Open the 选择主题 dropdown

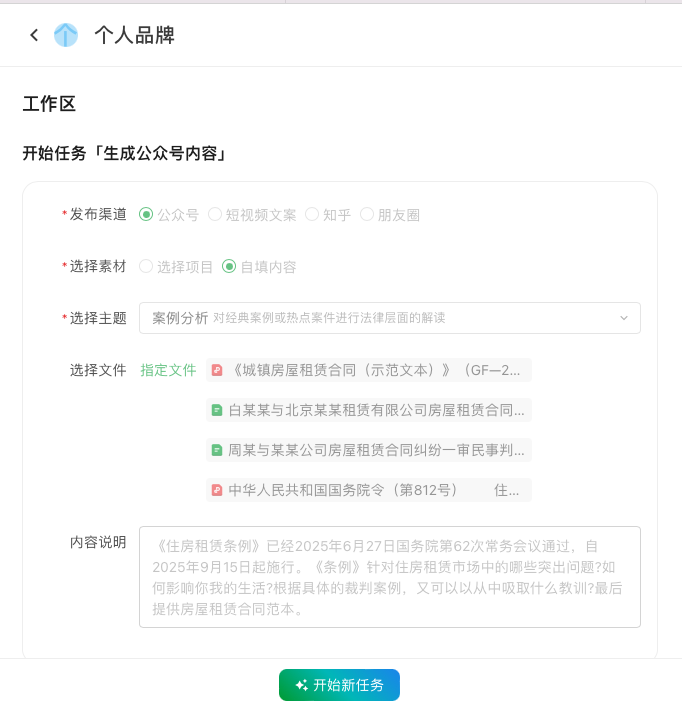coord(389,318)
